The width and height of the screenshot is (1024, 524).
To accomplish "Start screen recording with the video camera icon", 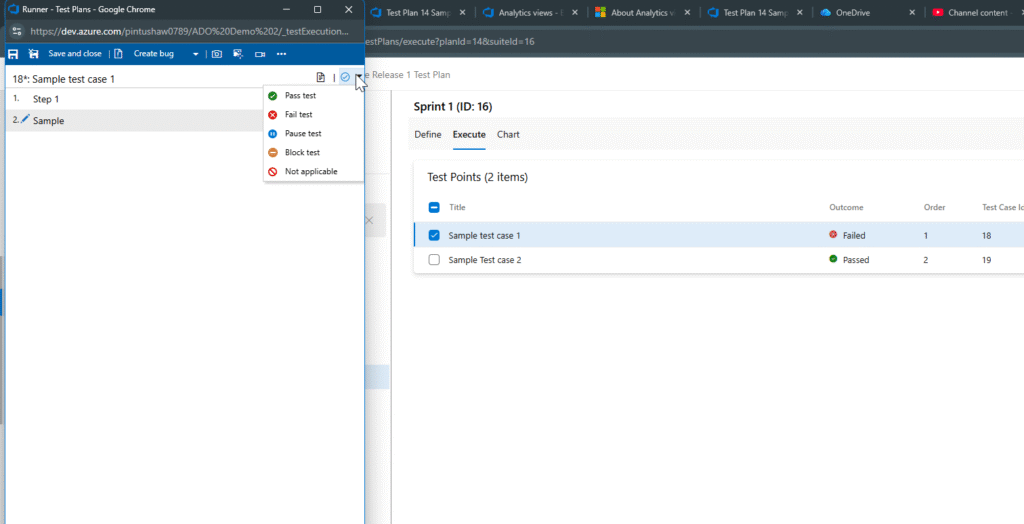I will click(x=260, y=54).
